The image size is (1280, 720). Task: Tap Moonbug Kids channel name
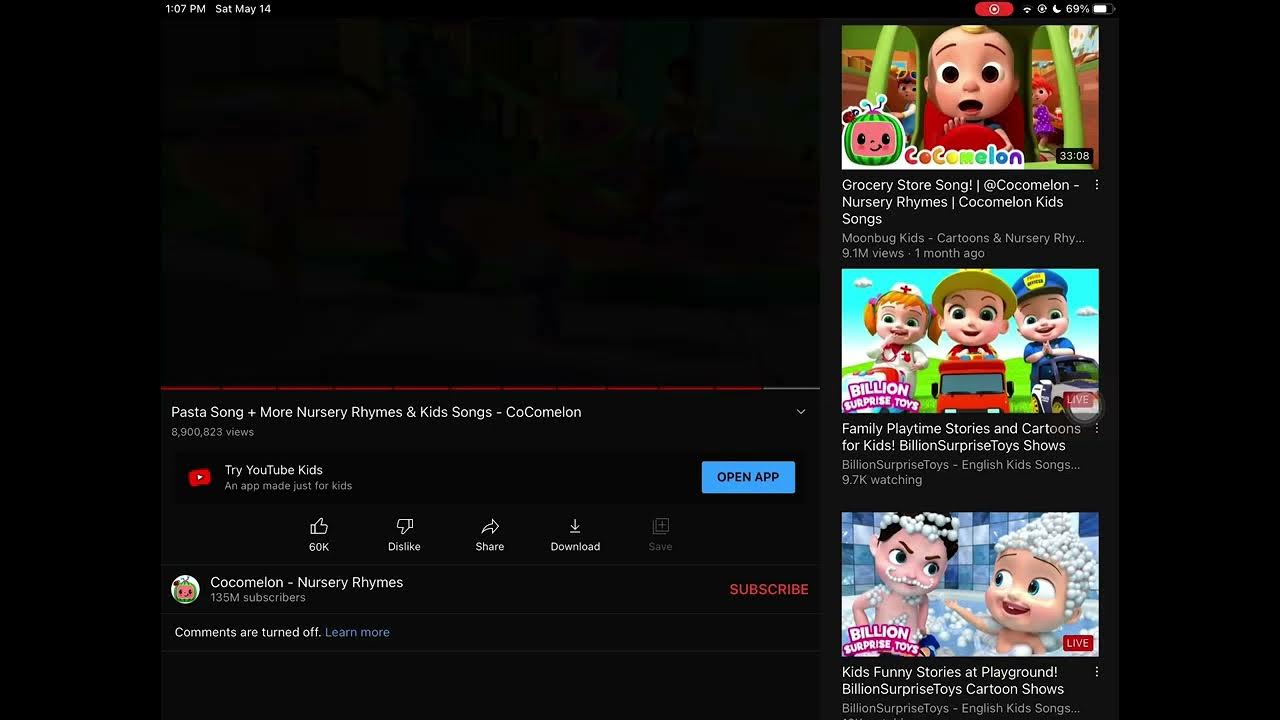coord(963,238)
